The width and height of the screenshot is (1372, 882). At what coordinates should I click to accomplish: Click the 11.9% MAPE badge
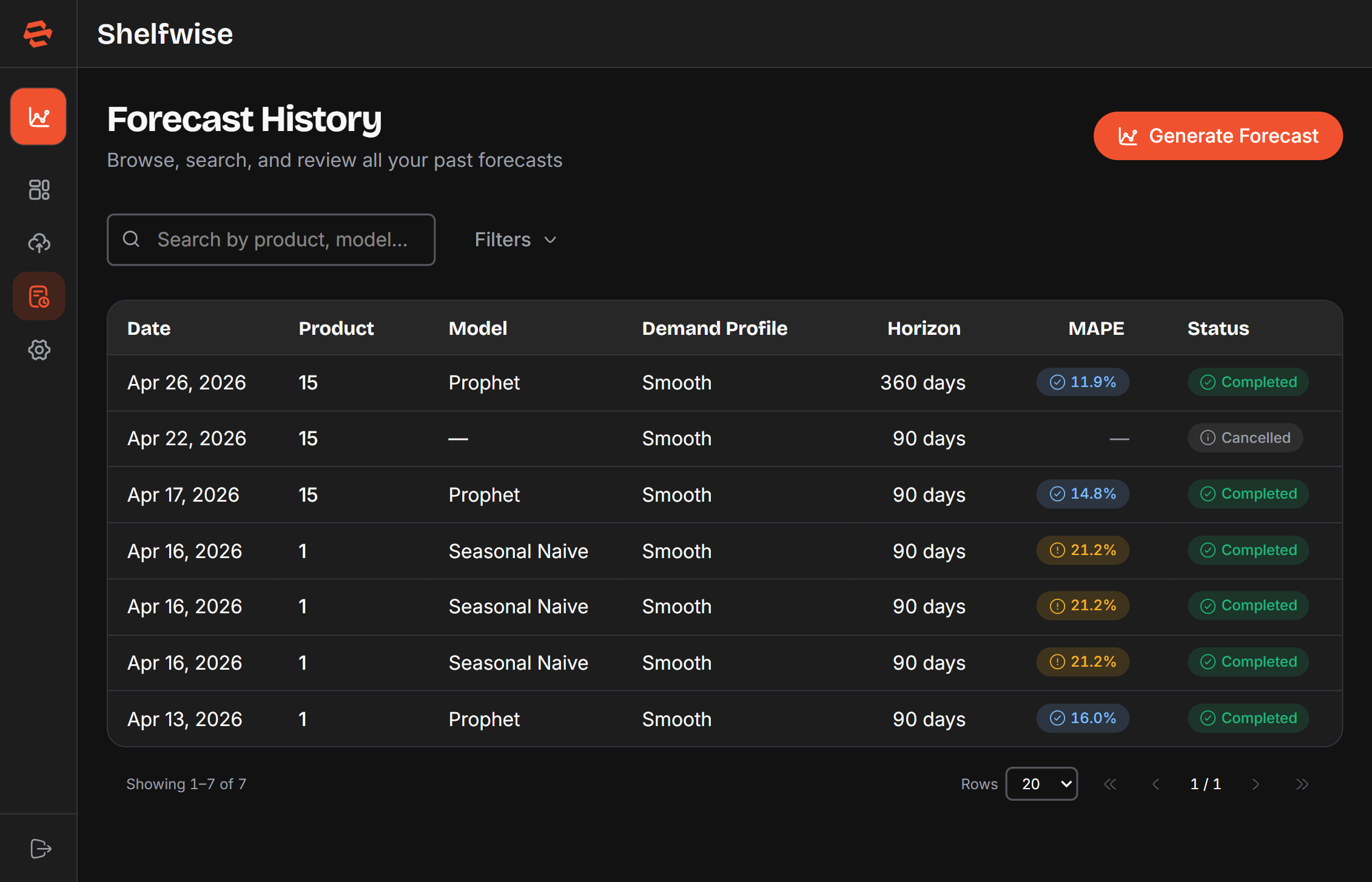click(1083, 382)
